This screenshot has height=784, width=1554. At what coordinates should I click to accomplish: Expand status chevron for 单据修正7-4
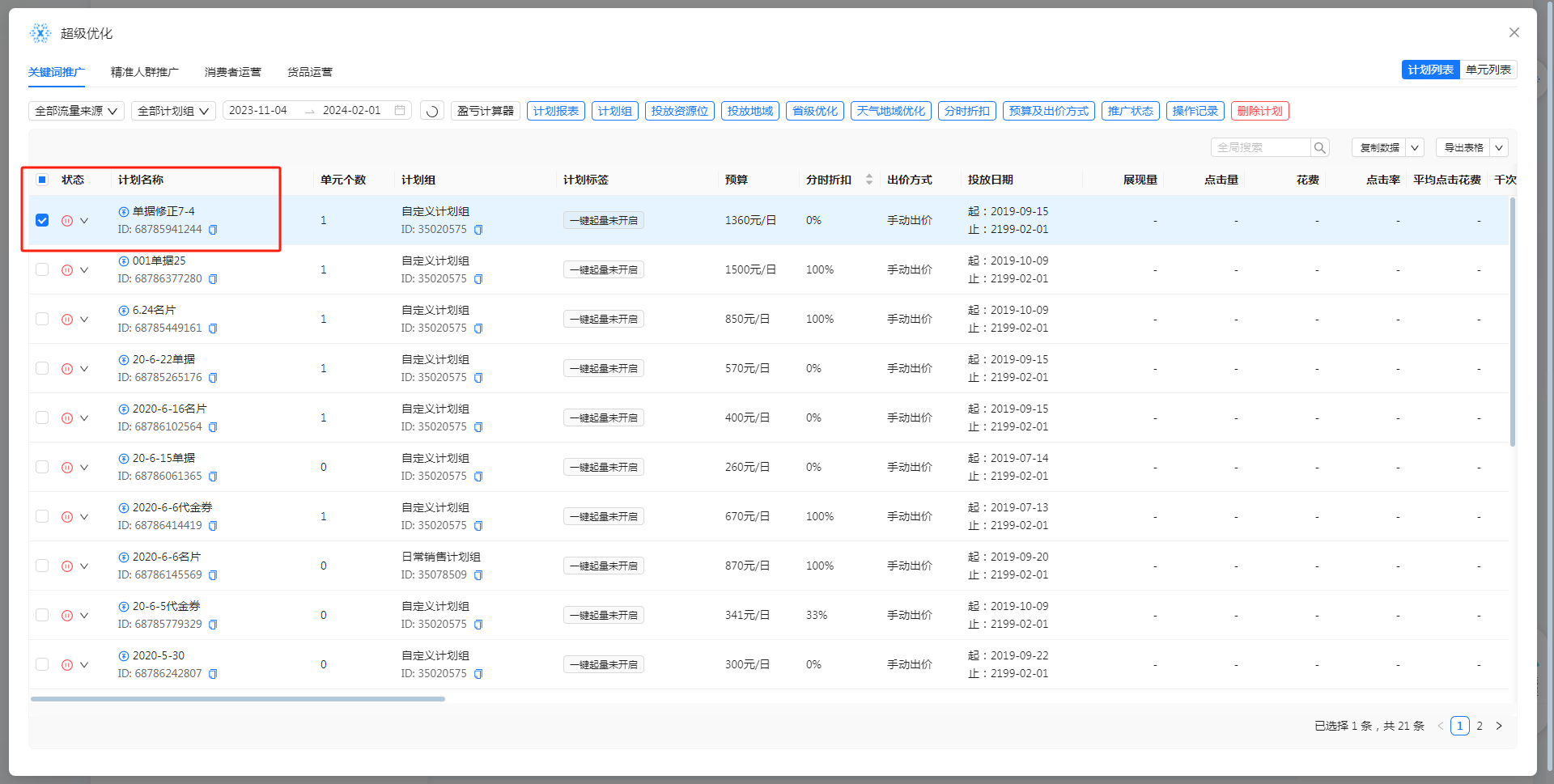[84, 221]
